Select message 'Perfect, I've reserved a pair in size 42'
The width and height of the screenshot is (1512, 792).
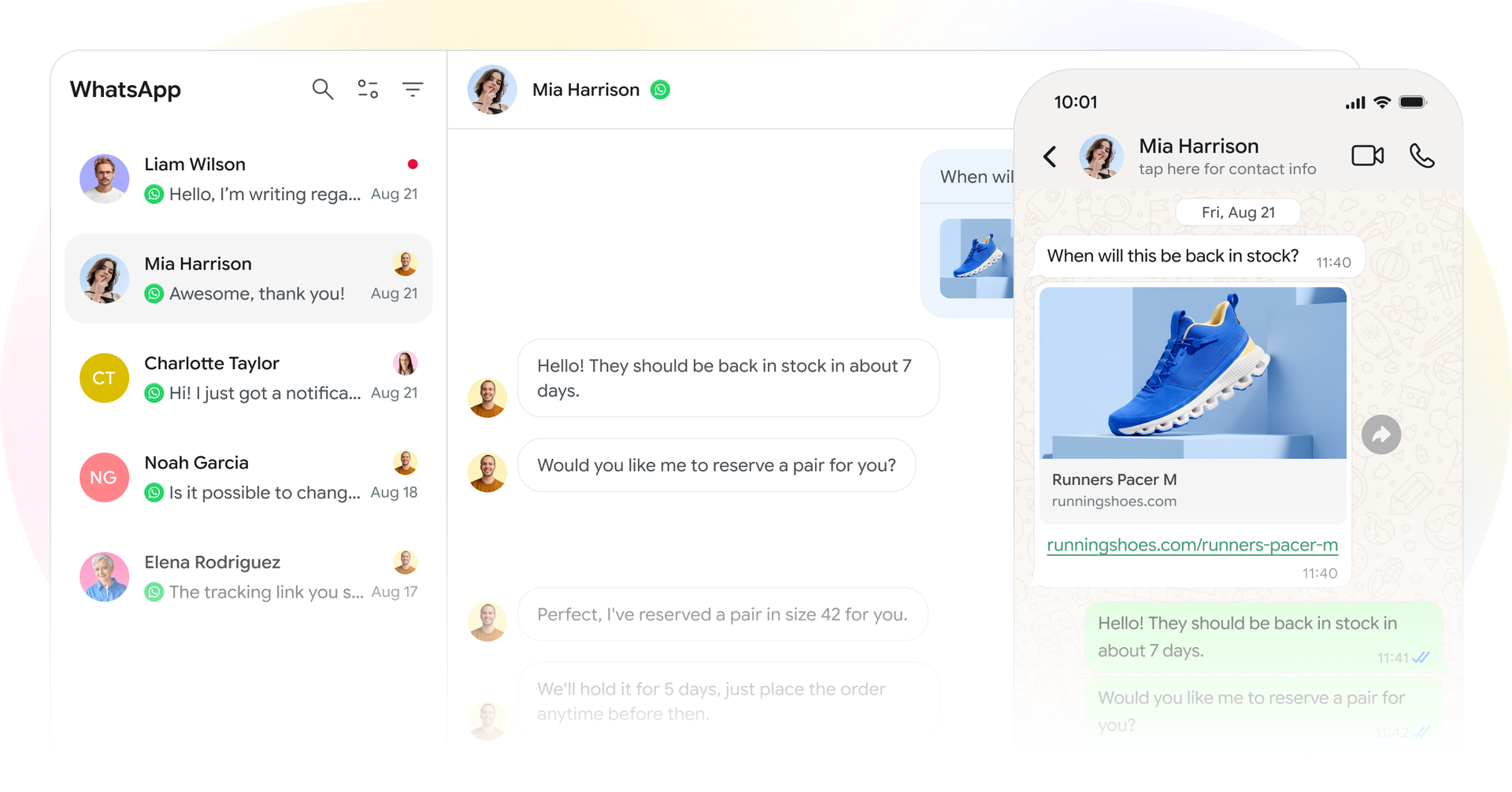tap(722, 614)
